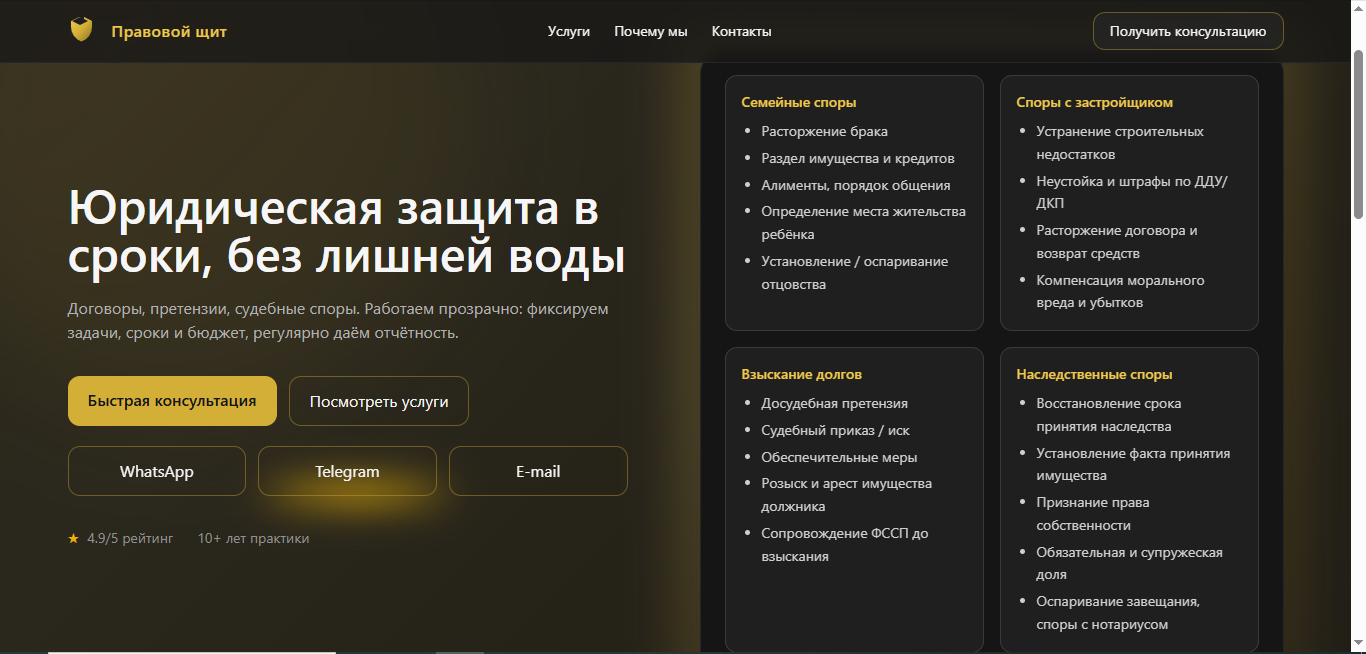Select Обязательная и супружеская доля item
The height and width of the screenshot is (654, 1366).
[1129, 563]
